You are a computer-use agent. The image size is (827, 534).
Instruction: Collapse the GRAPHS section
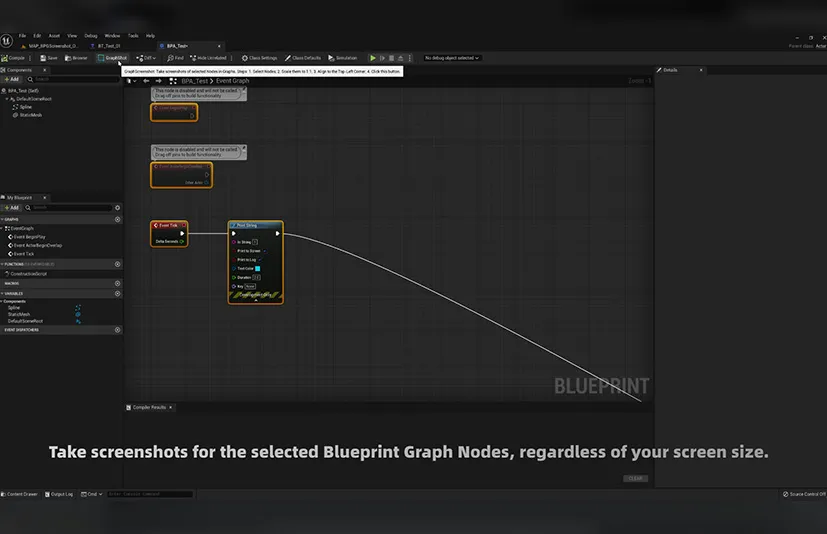2,219
